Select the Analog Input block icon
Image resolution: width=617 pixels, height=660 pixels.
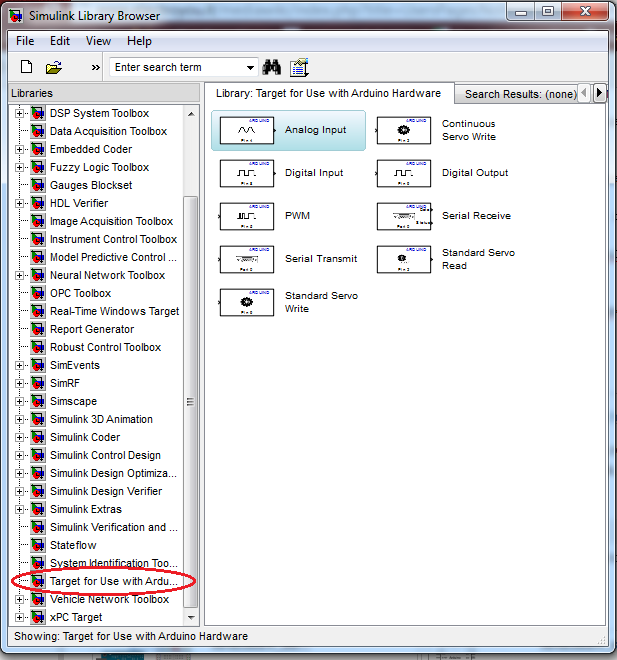point(246,131)
